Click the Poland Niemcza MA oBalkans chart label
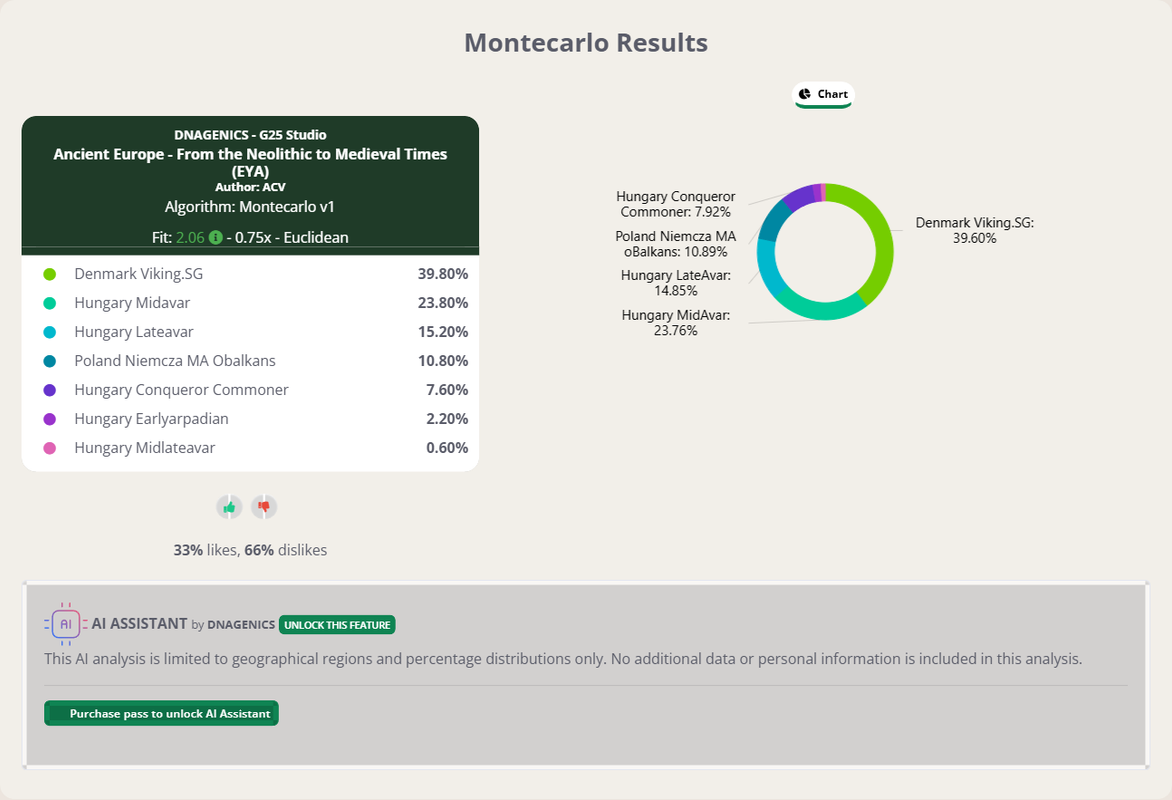The height and width of the screenshot is (800, 1172). pos(676,244)
